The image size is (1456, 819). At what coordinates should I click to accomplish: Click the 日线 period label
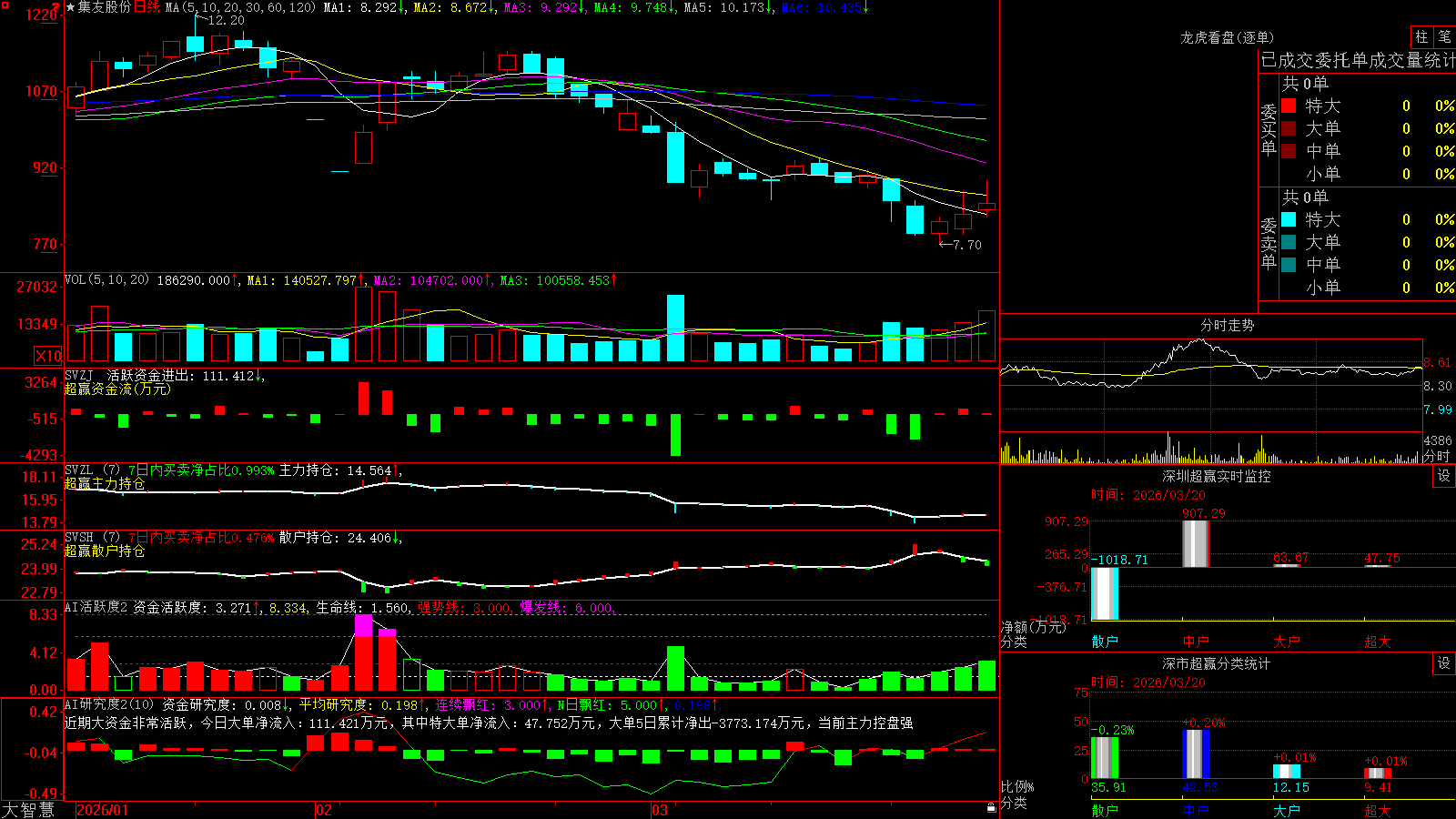(x=147, y=7)
